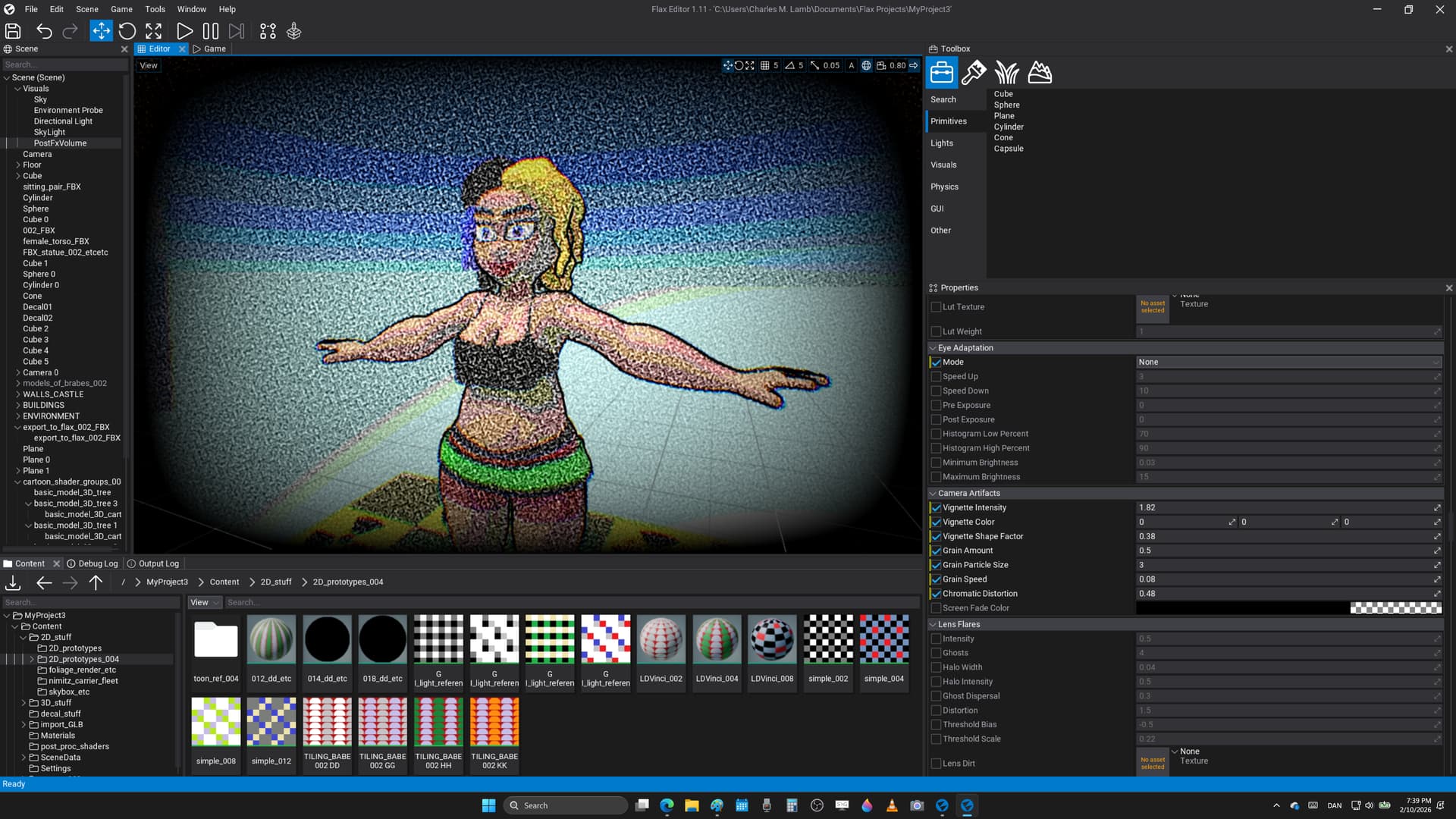Enable the Screen Fade Color checkbox
The height and width of the screenshot is (819, 1456).
click(x=936, y=608)
